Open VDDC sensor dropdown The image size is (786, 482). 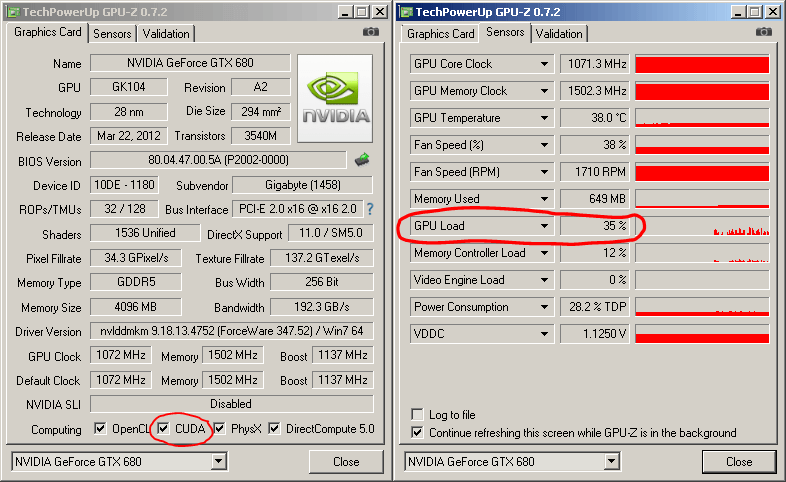click(x=544, y=334)
